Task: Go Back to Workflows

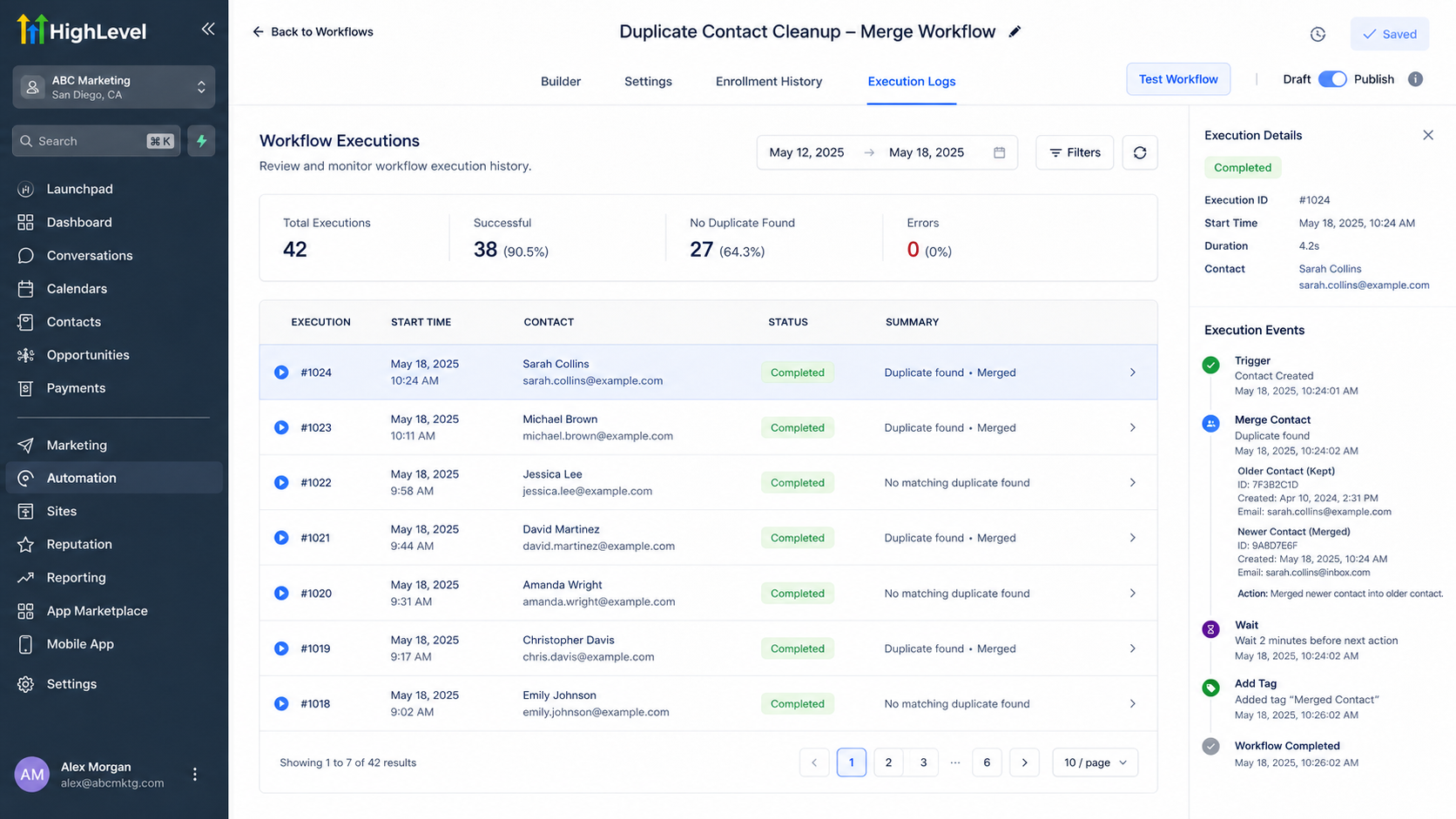Action: pyautogui.click(x=313, y=31)
